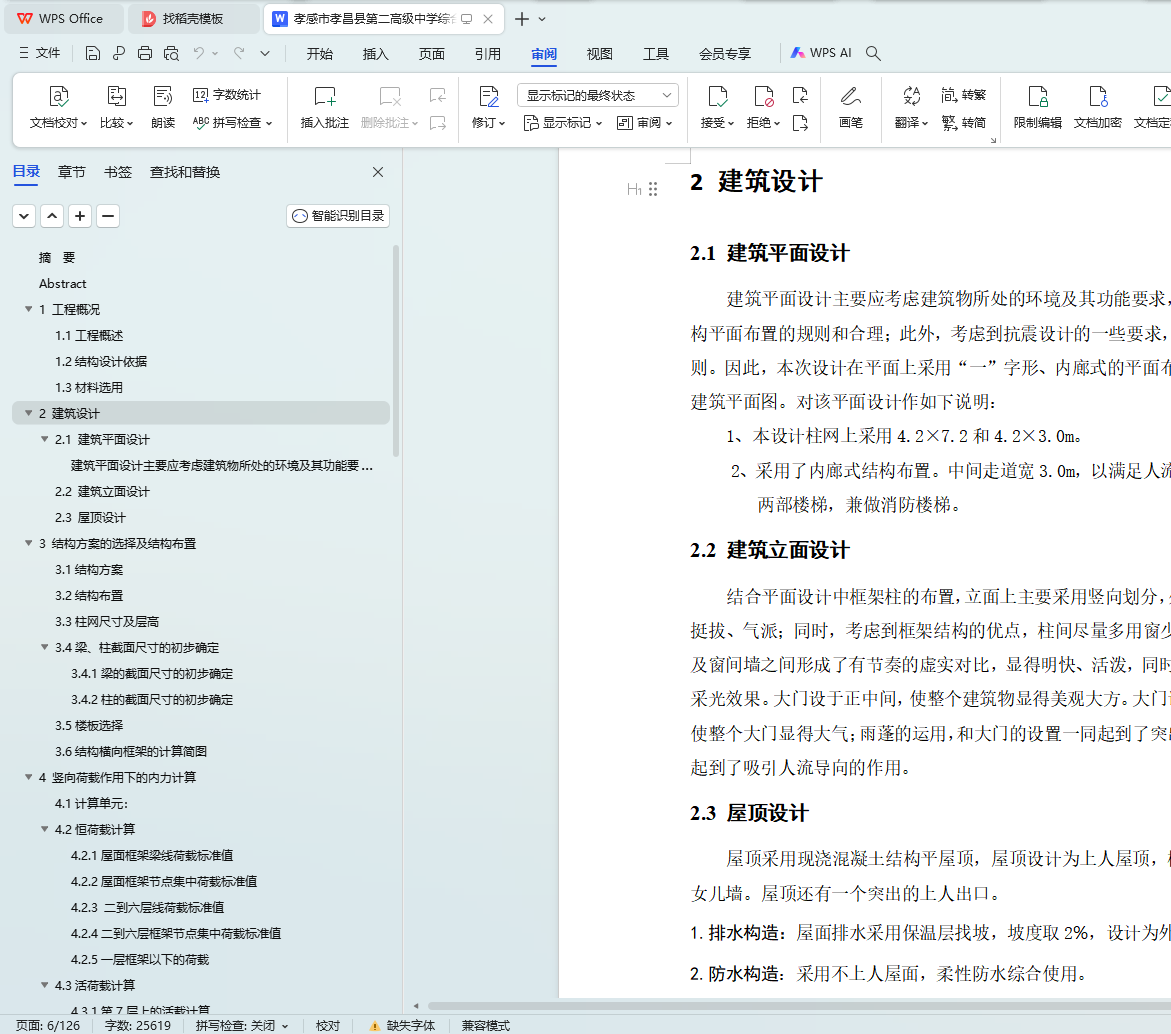Click the undo arrow icon
1171x1034 pixels.
199,53
